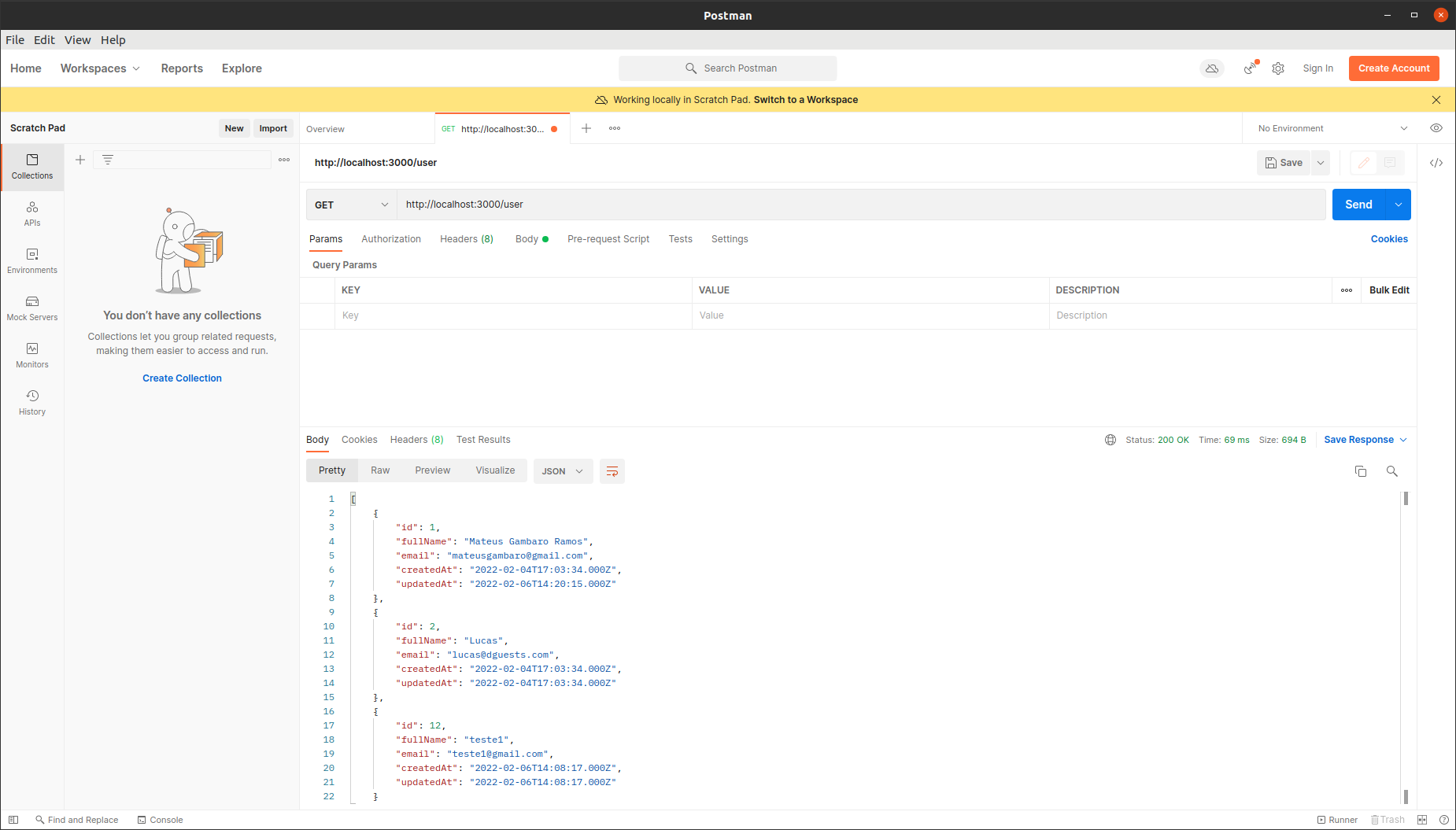
Task: Open the query params column options ellipsis
Action: (x=1347, y=290)
